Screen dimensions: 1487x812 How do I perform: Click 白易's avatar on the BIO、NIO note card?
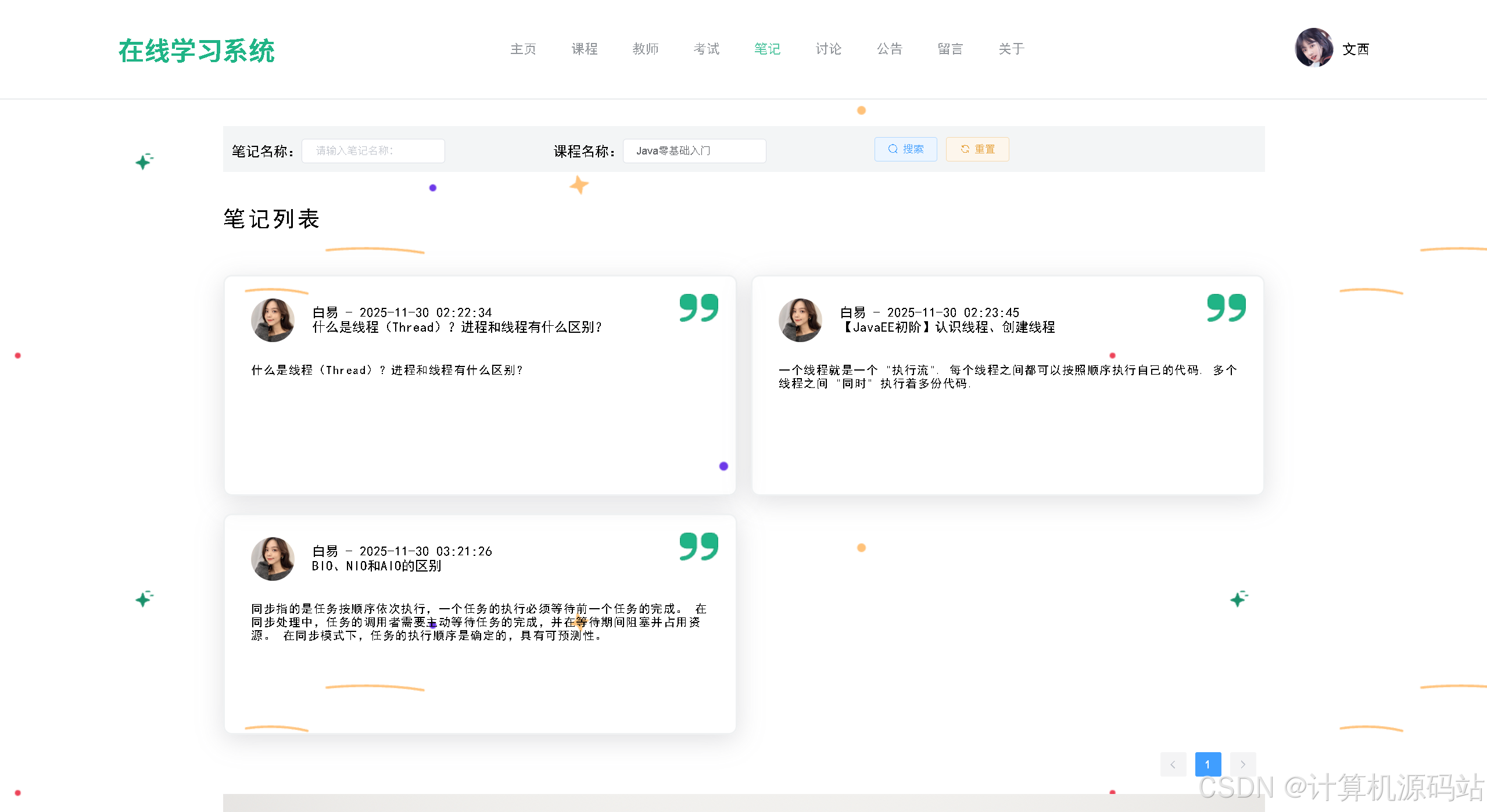click(x=272, y=559)
